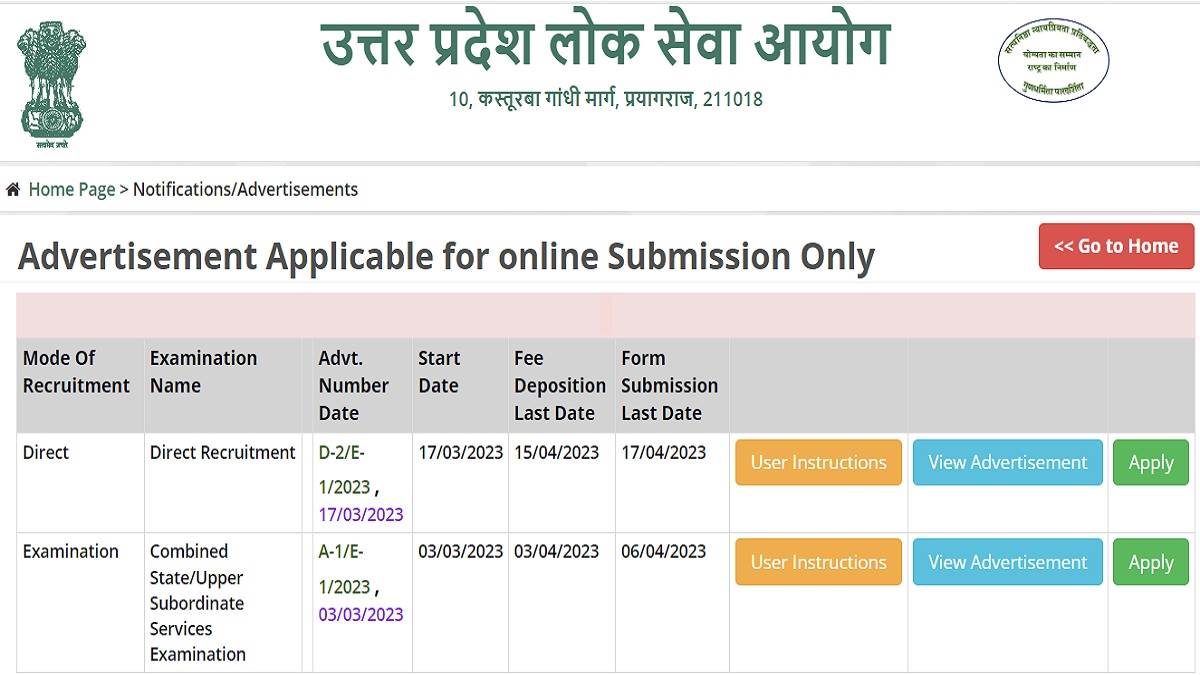Open the Home Page breadcrumb link
Image resolution: width=1200 pixels, height=675 pixels.
72,189
